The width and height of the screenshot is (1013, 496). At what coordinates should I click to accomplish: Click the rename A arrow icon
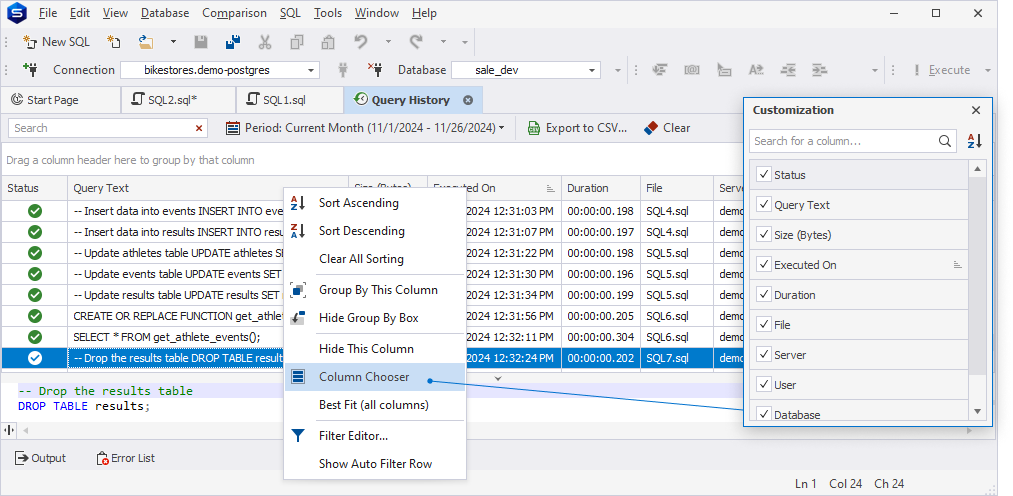click(756, 70)
